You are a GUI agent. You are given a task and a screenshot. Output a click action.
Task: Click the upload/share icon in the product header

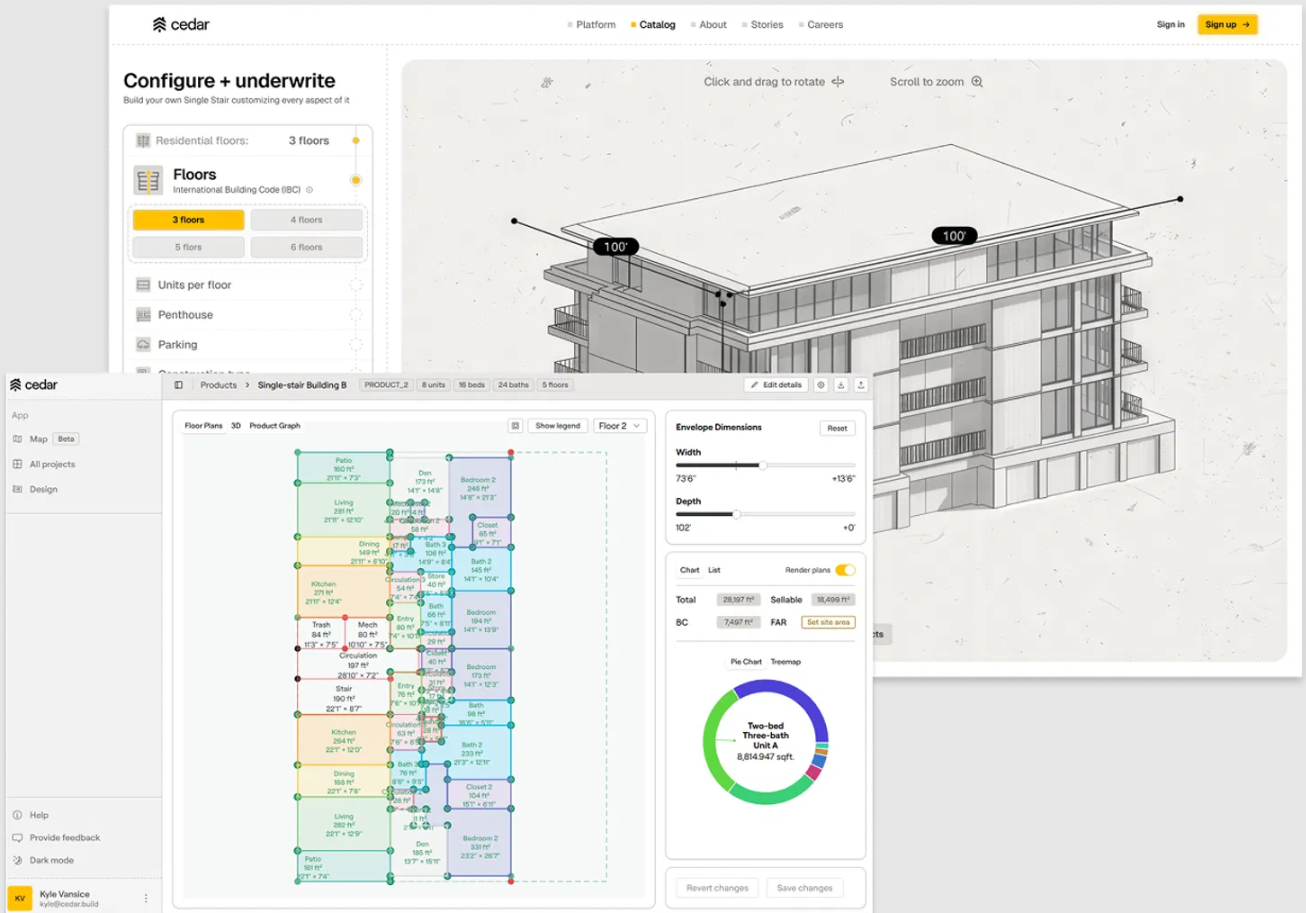coord(861,385)
